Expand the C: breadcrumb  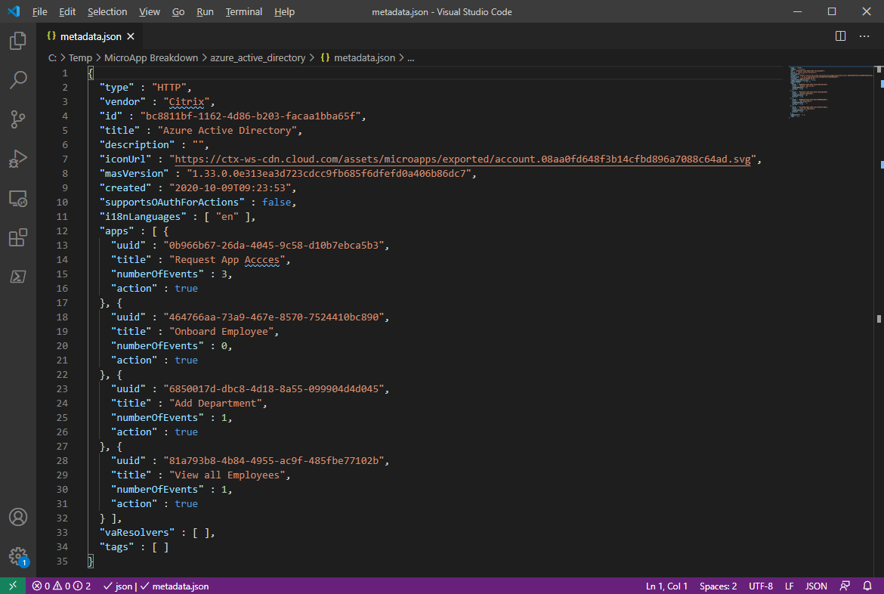tap(52, 58)
